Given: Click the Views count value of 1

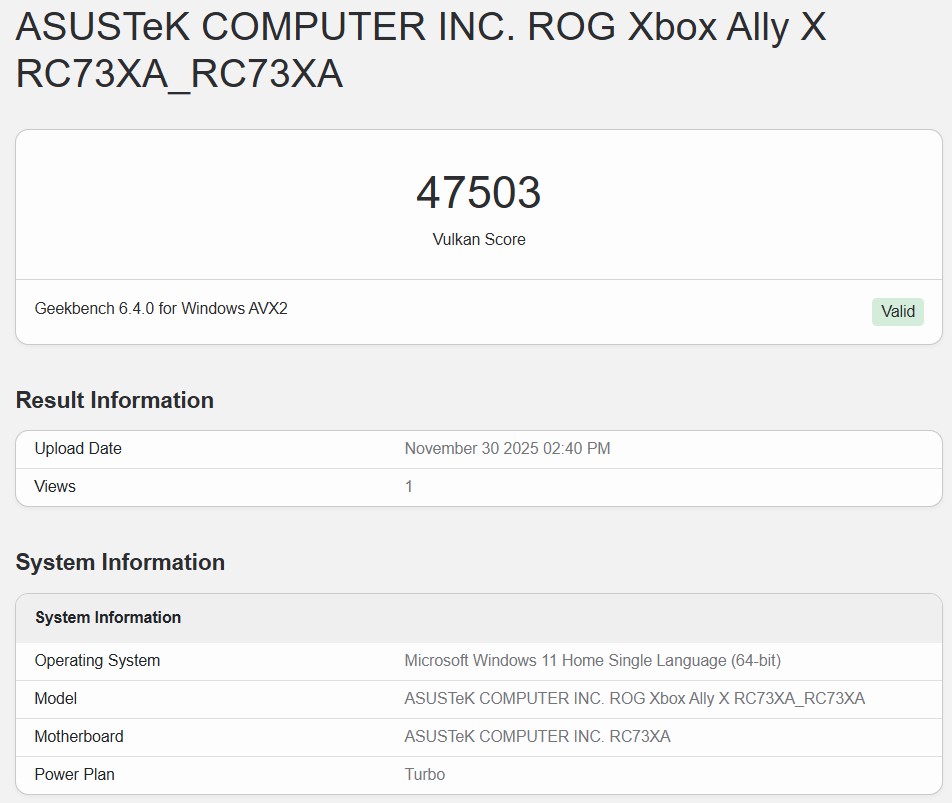Looking at the screenshot, I should [x=409, y=486].
